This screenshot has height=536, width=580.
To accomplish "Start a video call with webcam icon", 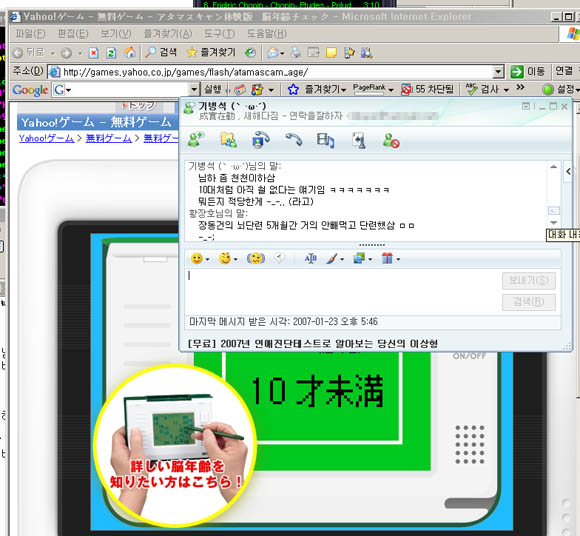I will point(261,140).
